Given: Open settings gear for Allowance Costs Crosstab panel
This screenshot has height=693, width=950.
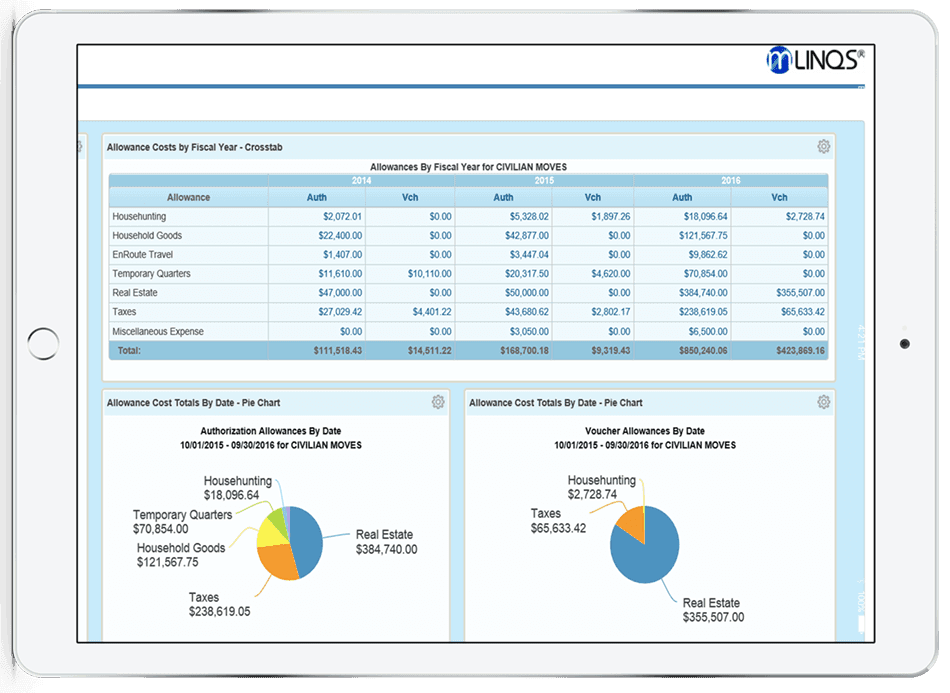Looking at the screenshot, I should 823,147.
